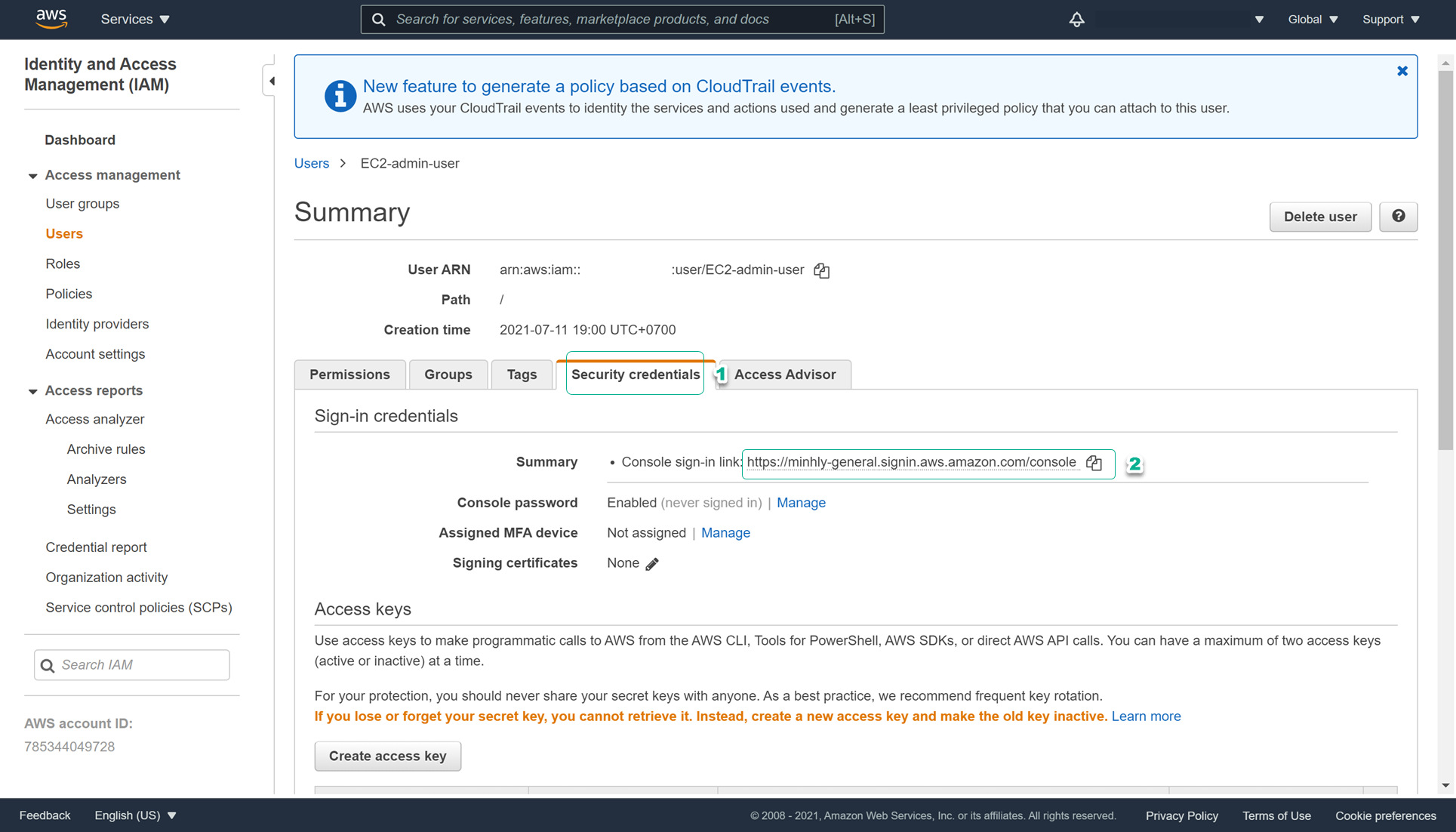Open Identity providers in the sidebar
Image resolution: width=1456 pixels, height=832 pixels.
click(97, 325)
